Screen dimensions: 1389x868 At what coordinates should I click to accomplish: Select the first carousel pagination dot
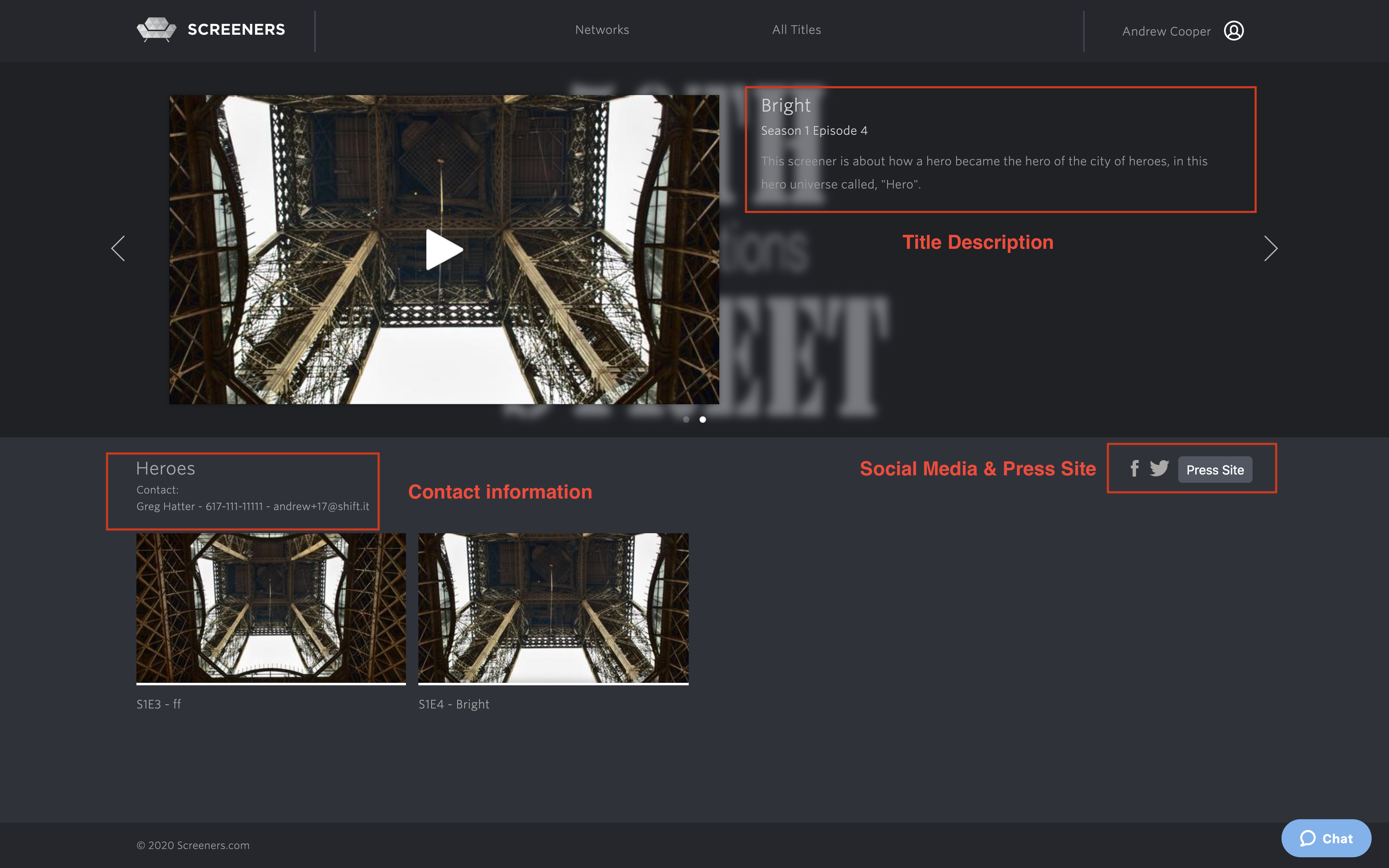click(x=687, y=420)
